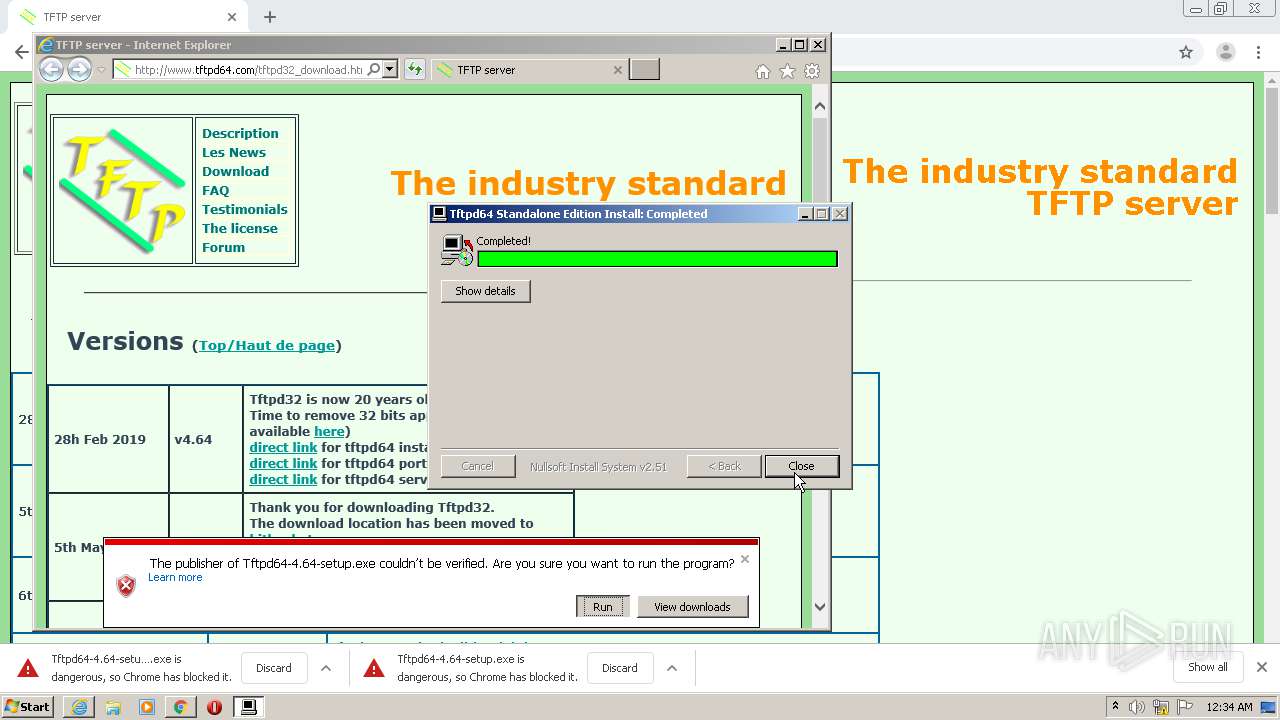Click the Download navigation link
The image size is (1280, 720).
(235, 171)
